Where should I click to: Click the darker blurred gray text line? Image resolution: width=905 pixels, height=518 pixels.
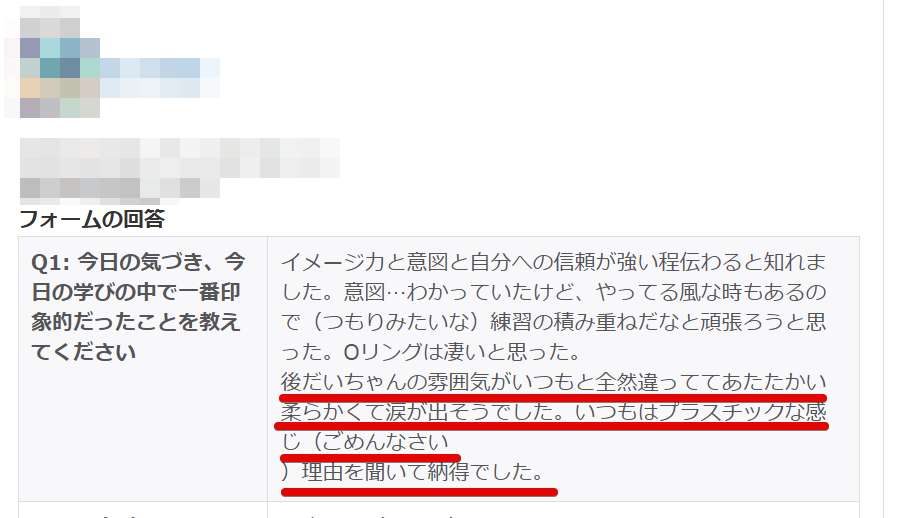[119, 188]
